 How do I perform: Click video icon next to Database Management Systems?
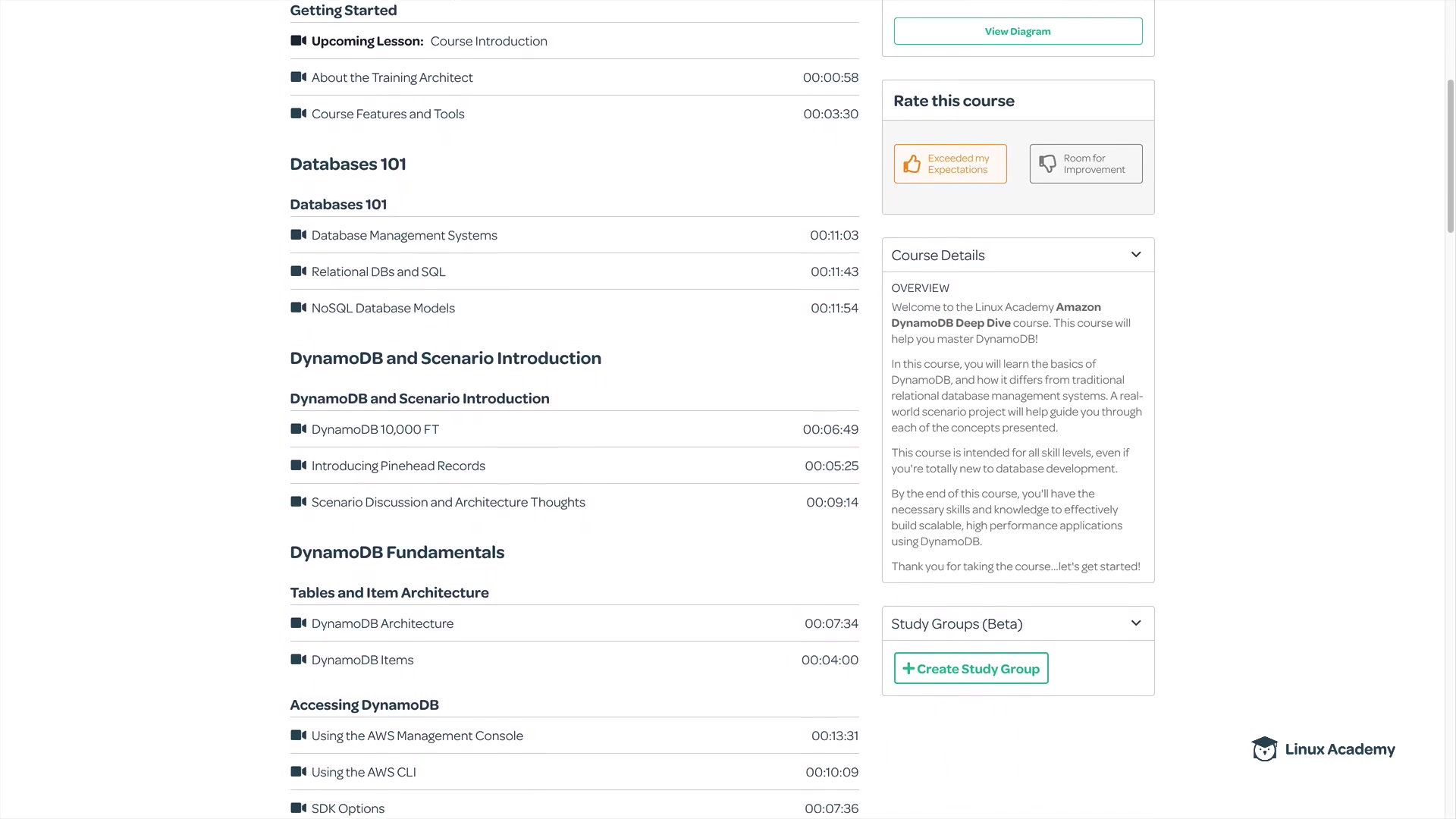pyautogui.click(x=298, y=235)
